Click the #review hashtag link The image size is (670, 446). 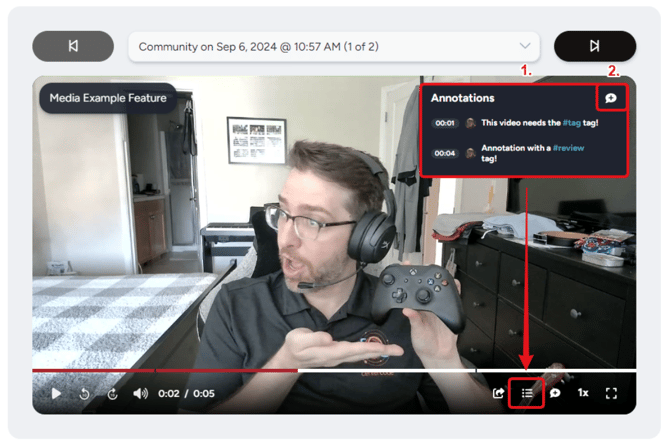[567, 148]
